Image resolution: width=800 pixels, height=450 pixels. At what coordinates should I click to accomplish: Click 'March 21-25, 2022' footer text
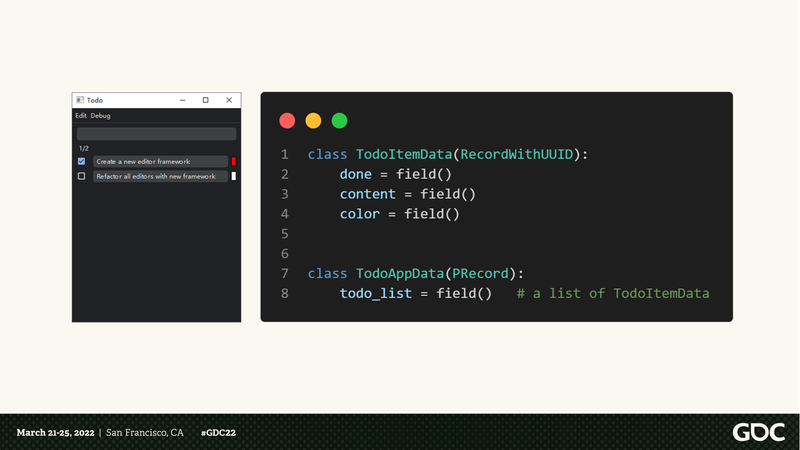coord(55,433)
